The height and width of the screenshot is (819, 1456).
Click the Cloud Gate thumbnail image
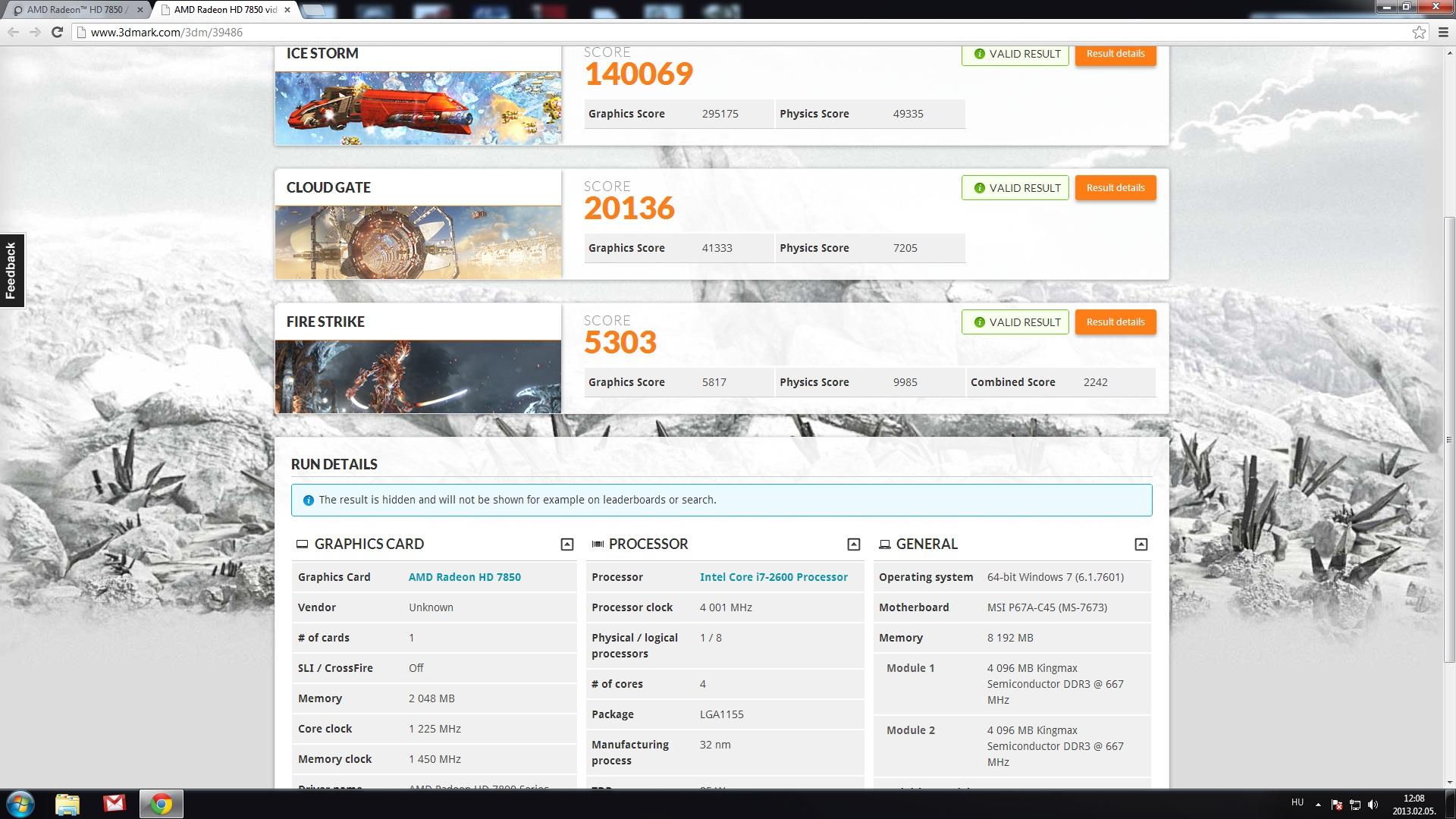click(418, 242)
